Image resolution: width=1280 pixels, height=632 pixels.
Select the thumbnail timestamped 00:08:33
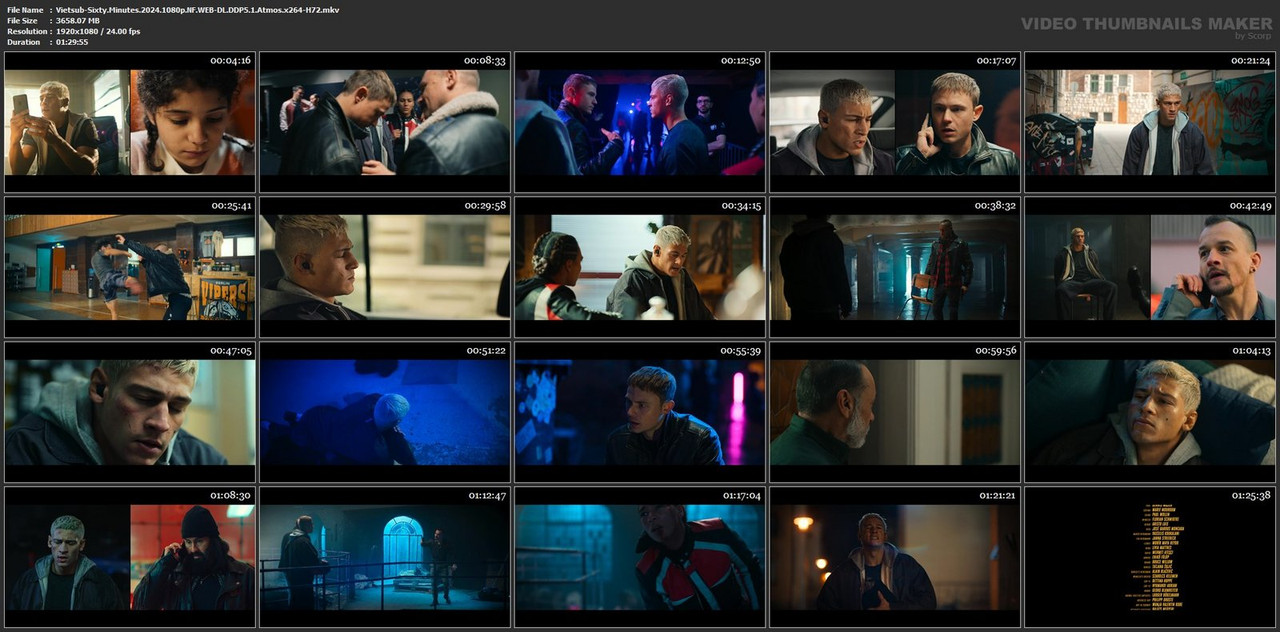coord(385,122)
